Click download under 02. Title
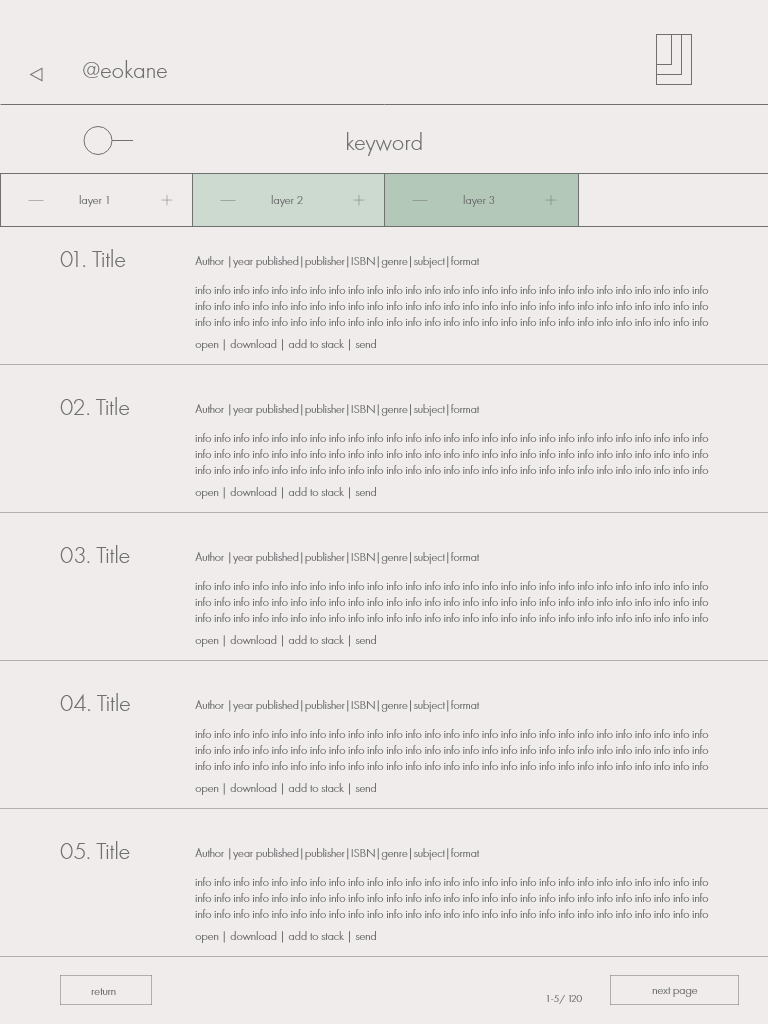Screen dimensions: 768x1024 click(253, 492)
